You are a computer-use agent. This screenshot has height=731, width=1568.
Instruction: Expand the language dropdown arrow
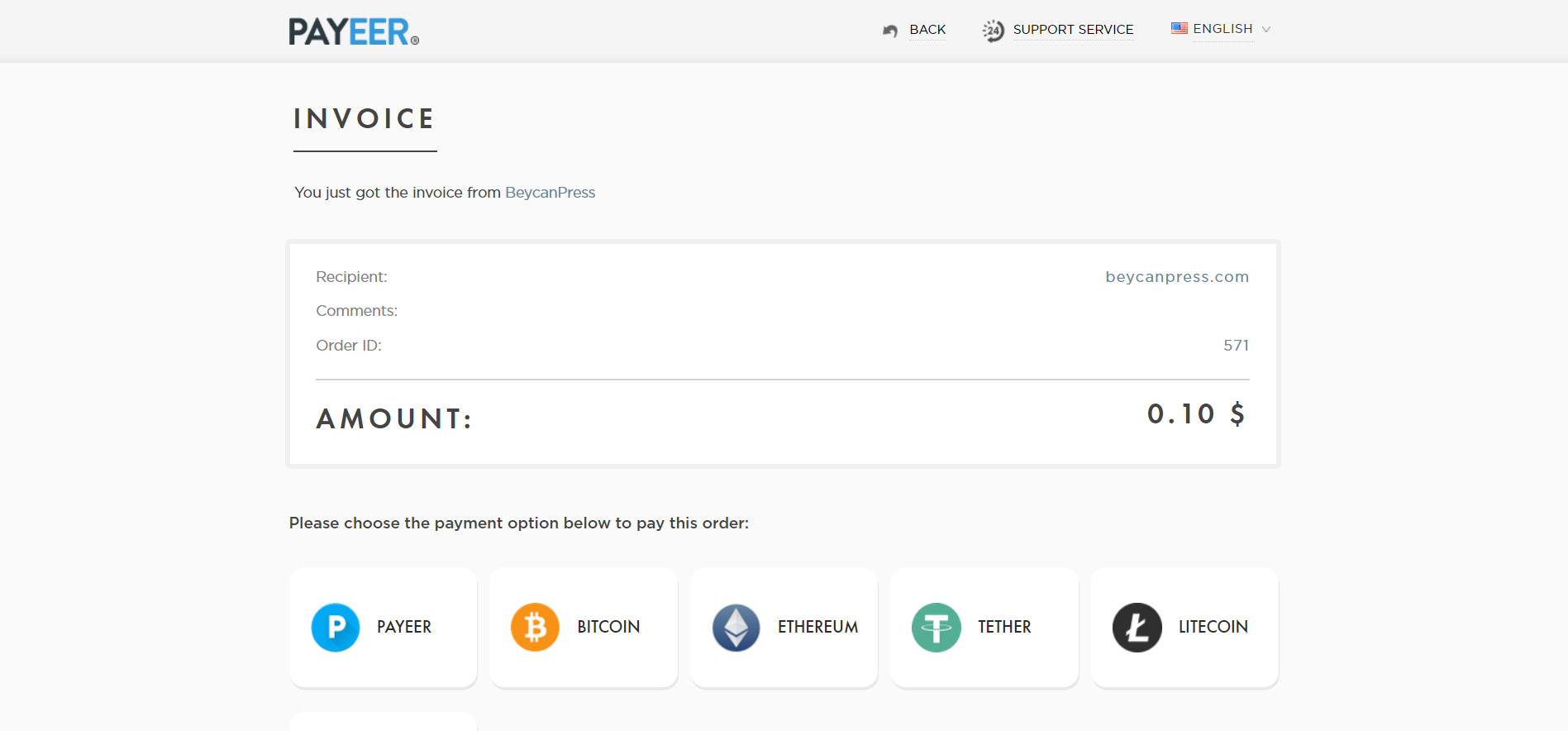(x=1266, y=30)
